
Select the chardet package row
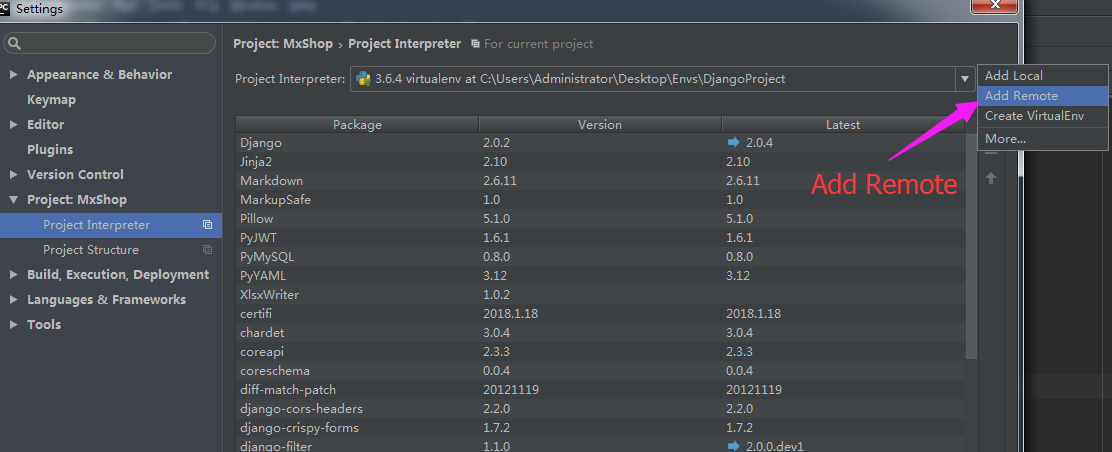(x=600, y=333)
